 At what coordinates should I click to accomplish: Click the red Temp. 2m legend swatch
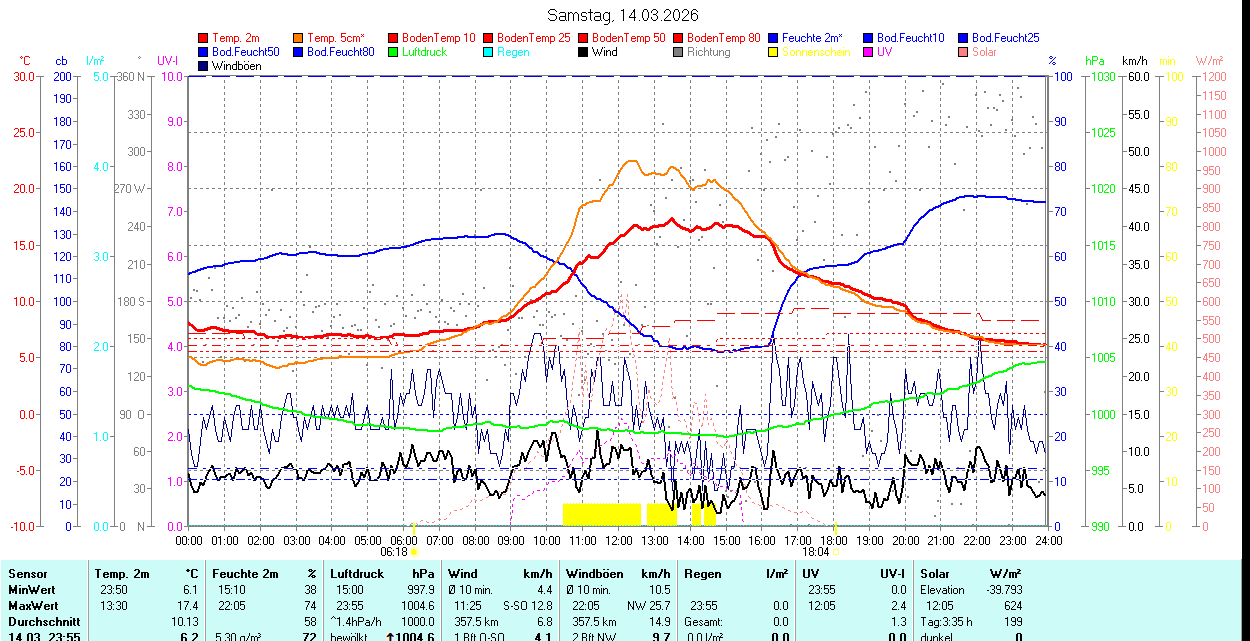pos(204,38)
